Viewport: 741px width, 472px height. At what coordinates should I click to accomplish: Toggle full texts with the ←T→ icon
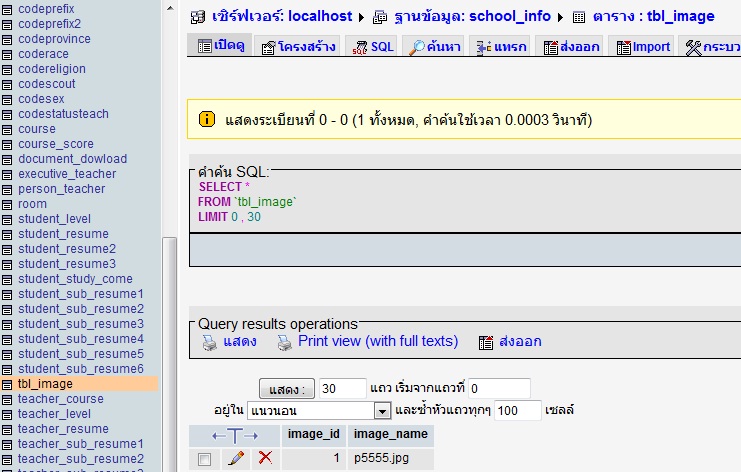click(235, 435)
